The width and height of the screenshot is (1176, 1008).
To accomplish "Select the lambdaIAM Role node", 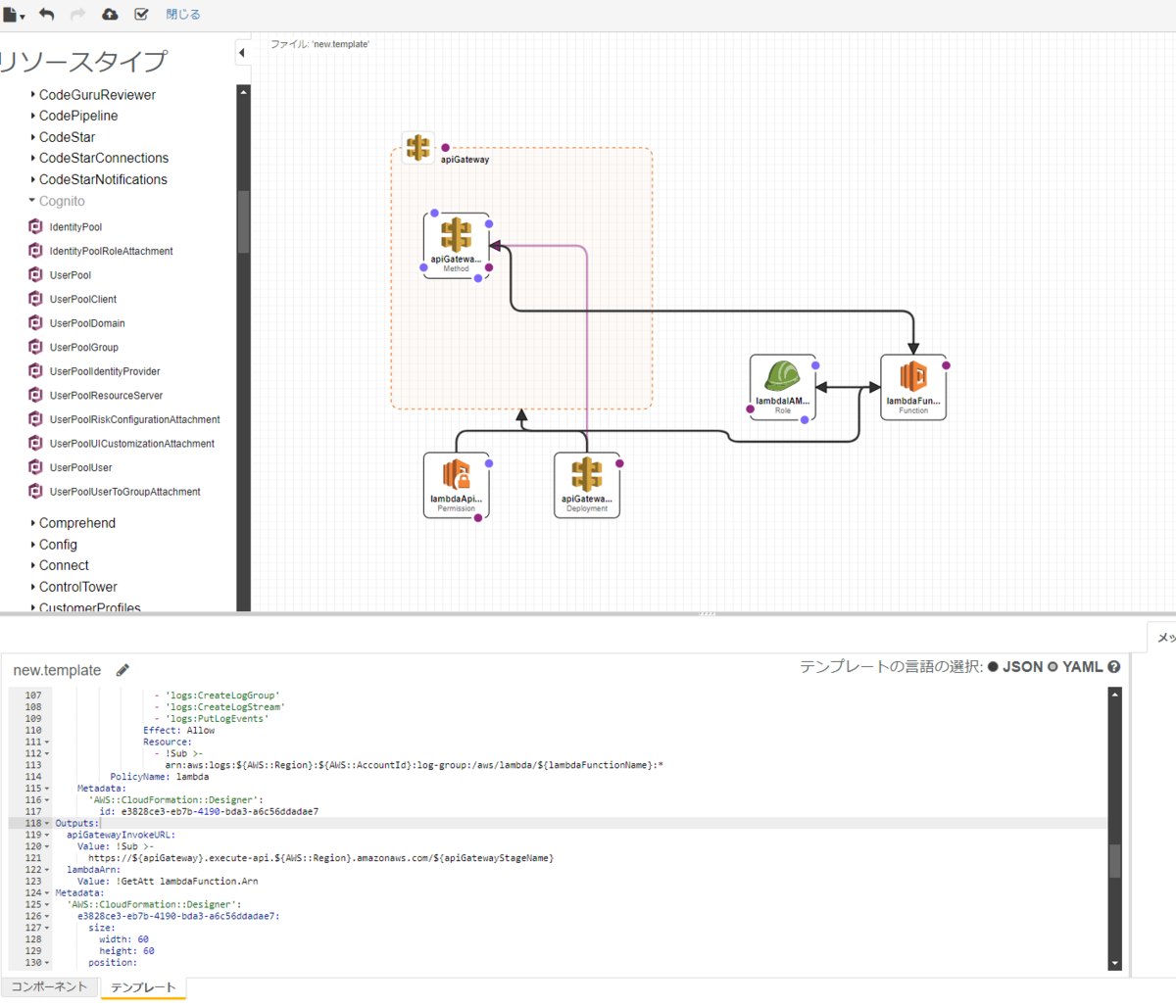I will click(x=783, y=387).
